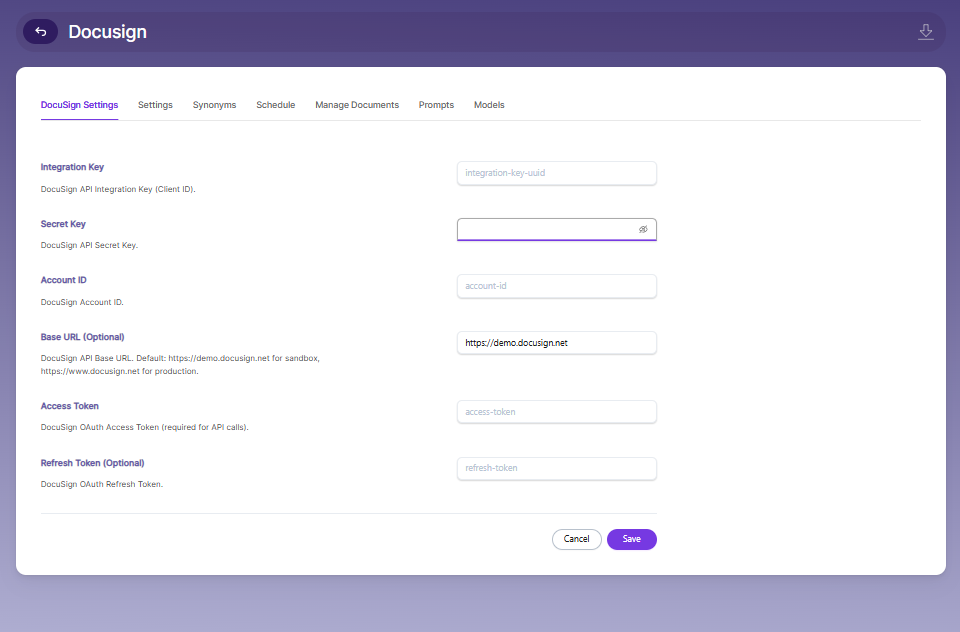The image size is (960, 632).
Task: Click the Base URL field with demo.docusign.net
Action: coord(557,343)
